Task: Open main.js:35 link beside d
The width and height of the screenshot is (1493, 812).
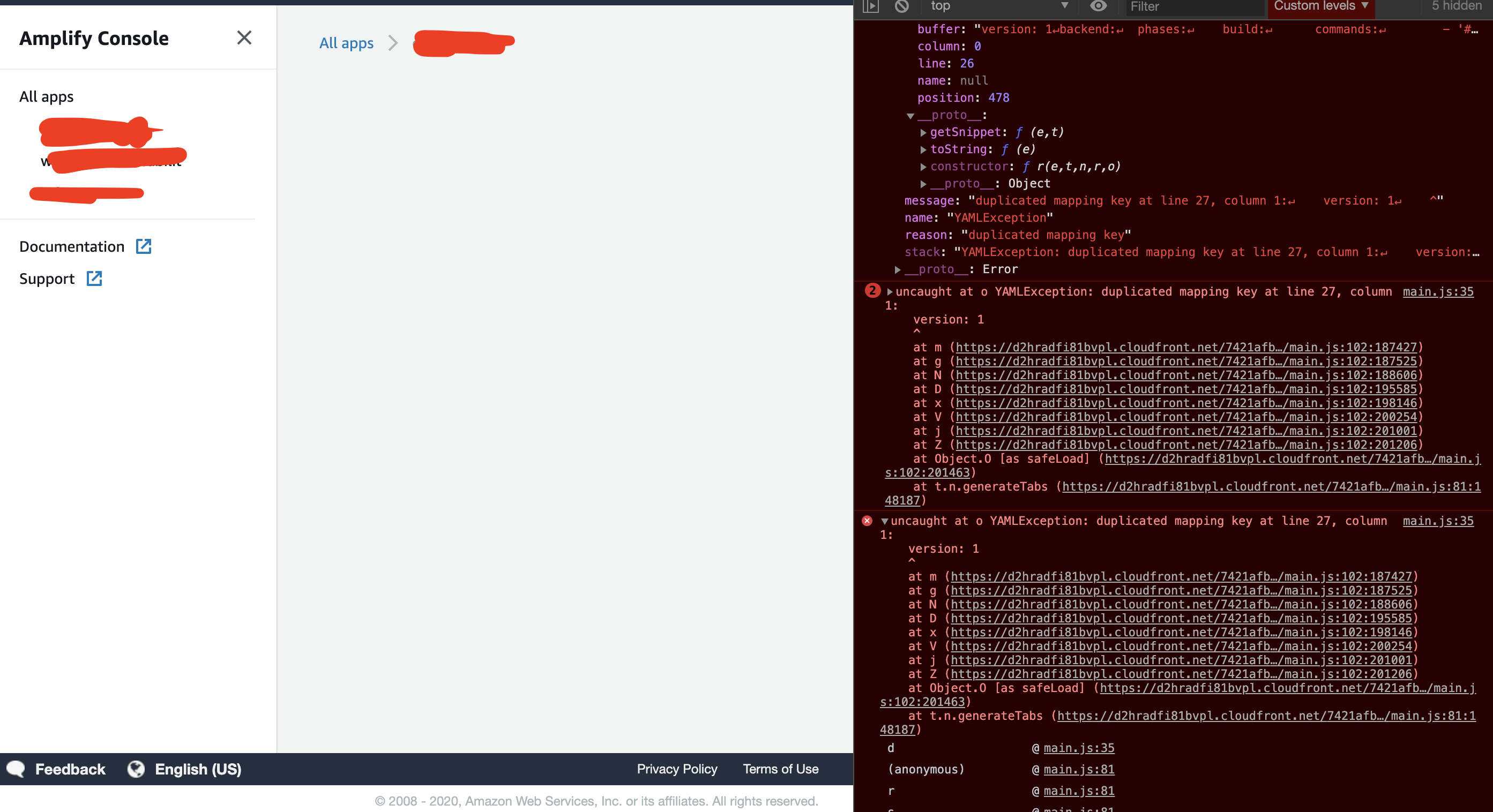Action: 1079,748
